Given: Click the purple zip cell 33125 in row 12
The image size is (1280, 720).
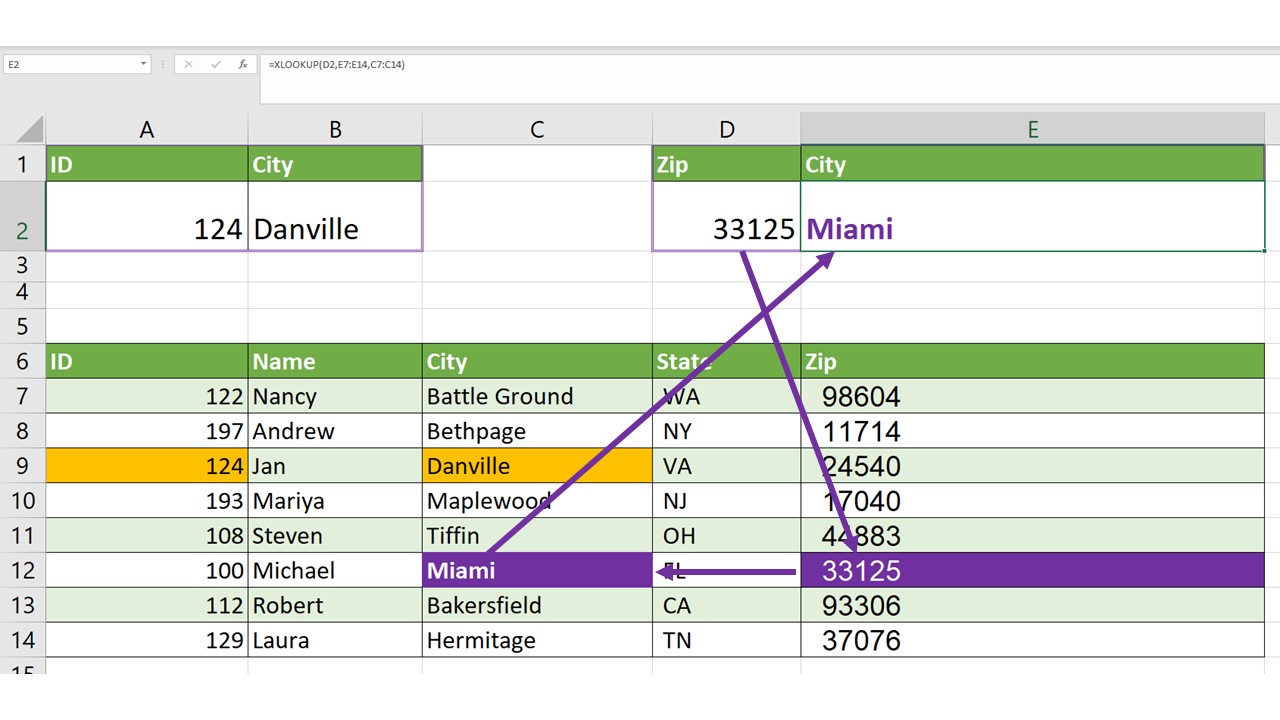Looking at the screenshot, I should (1033, 570).
